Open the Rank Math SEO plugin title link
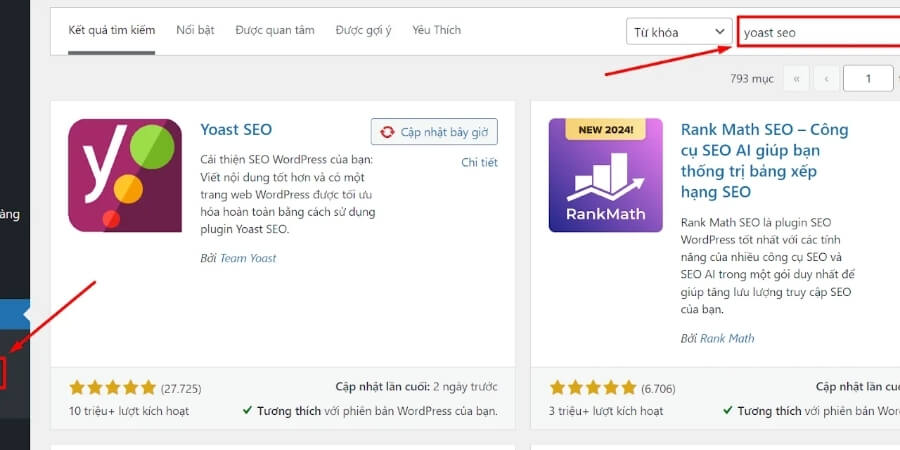Image resolution: width=900 pixels, height=450 pixels. [x=765, y=161]
